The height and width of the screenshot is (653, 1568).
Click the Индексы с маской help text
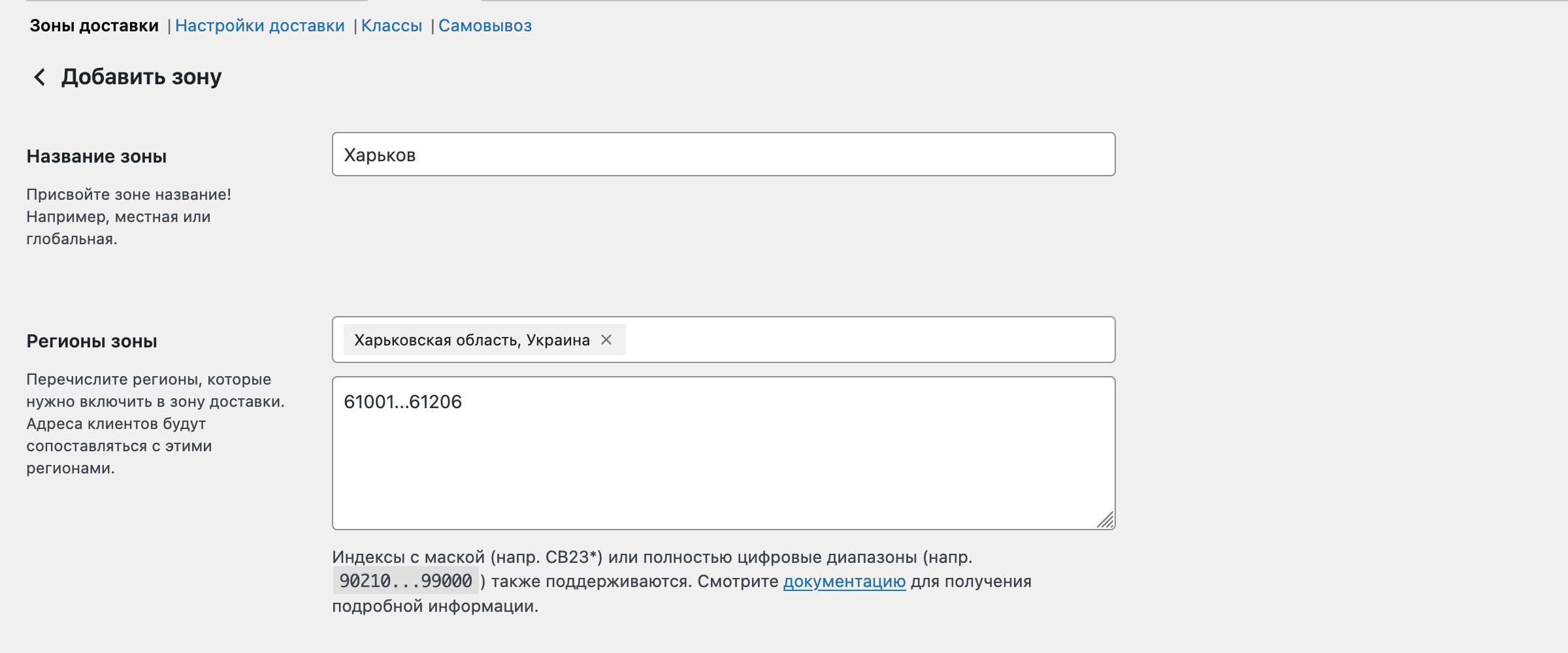click(652, 558)
